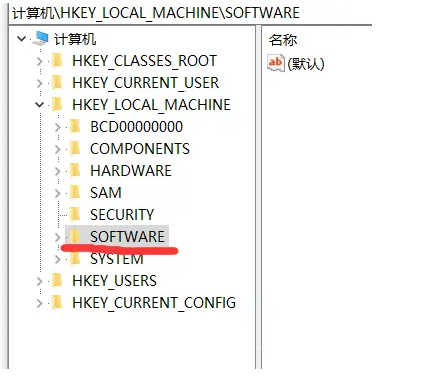Click the HARDWARE folder icon
The width and height of the screenshot is (437, 379).
tap(76, 171)
